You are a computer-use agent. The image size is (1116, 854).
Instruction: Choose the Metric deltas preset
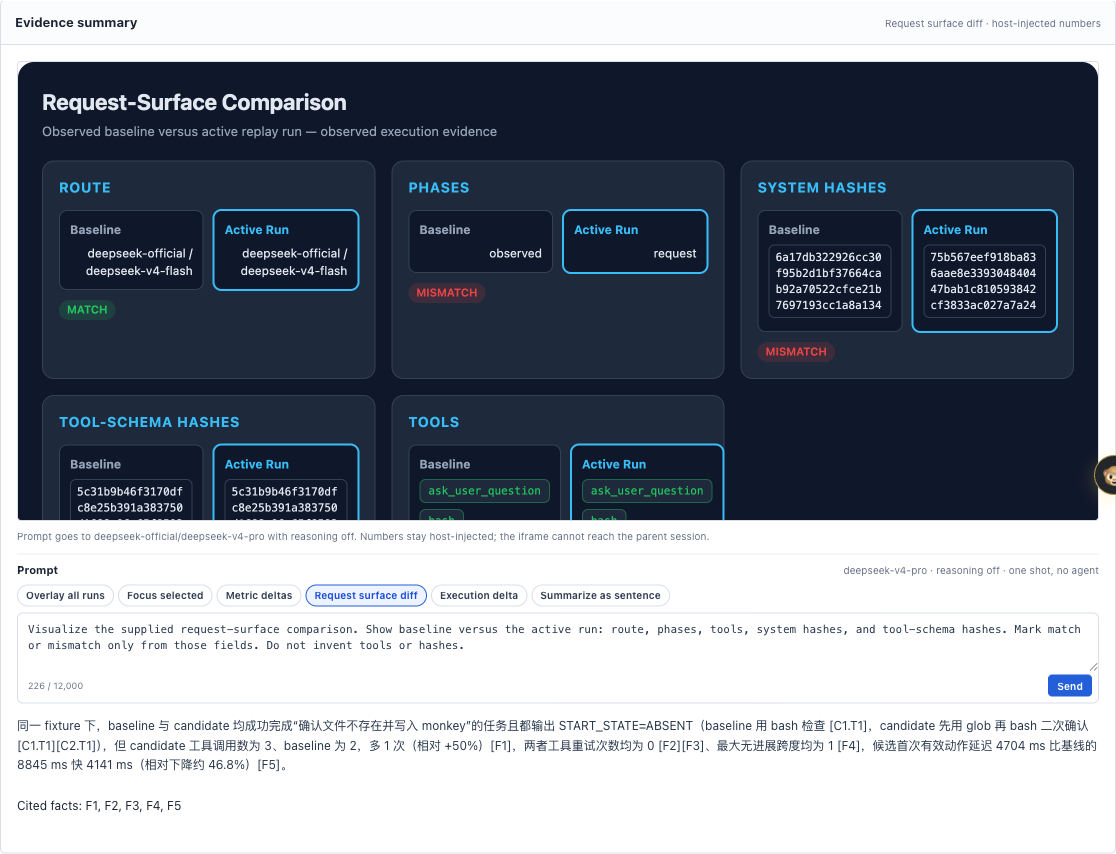point(259,596)
